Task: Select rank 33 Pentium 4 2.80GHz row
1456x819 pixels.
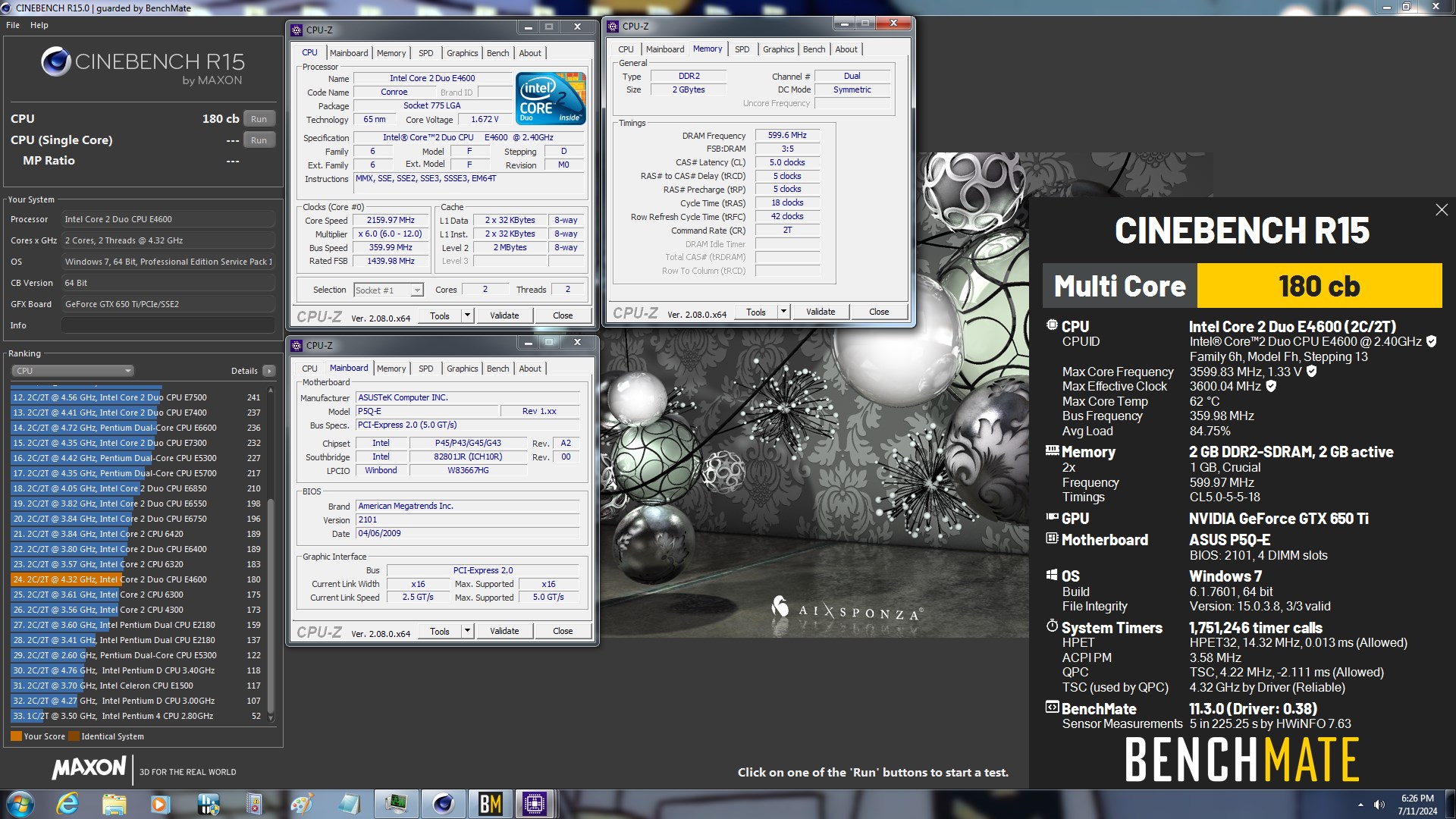Action: [x=136, y=716]
